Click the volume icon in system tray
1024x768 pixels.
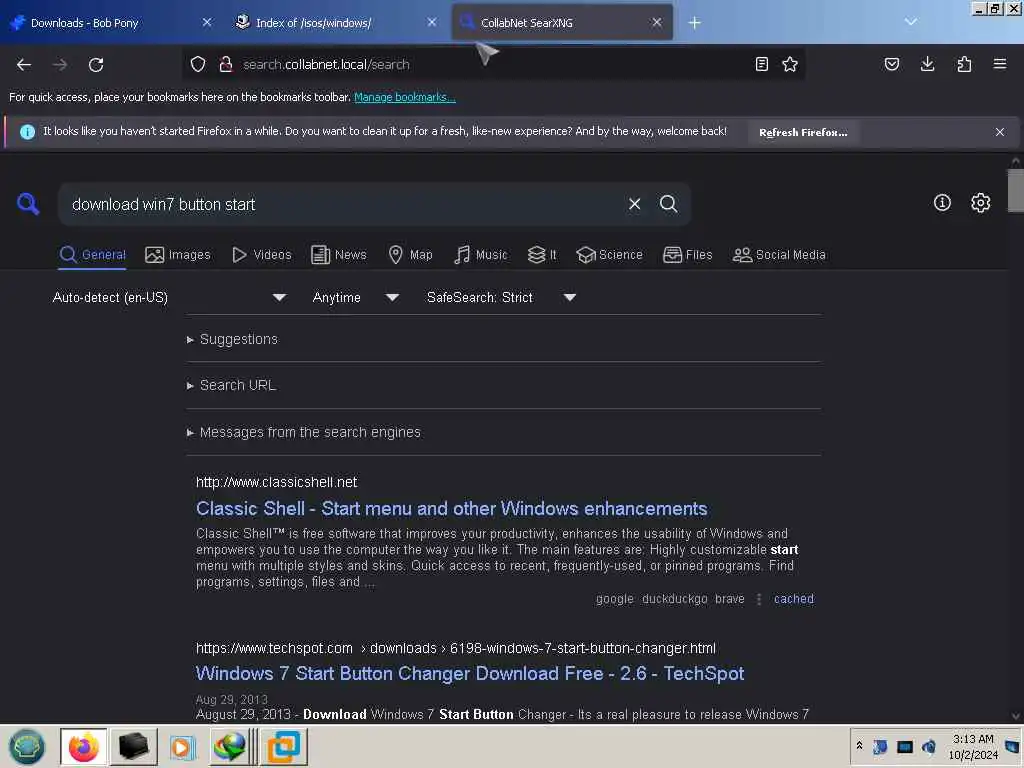(x=929, y=746)
